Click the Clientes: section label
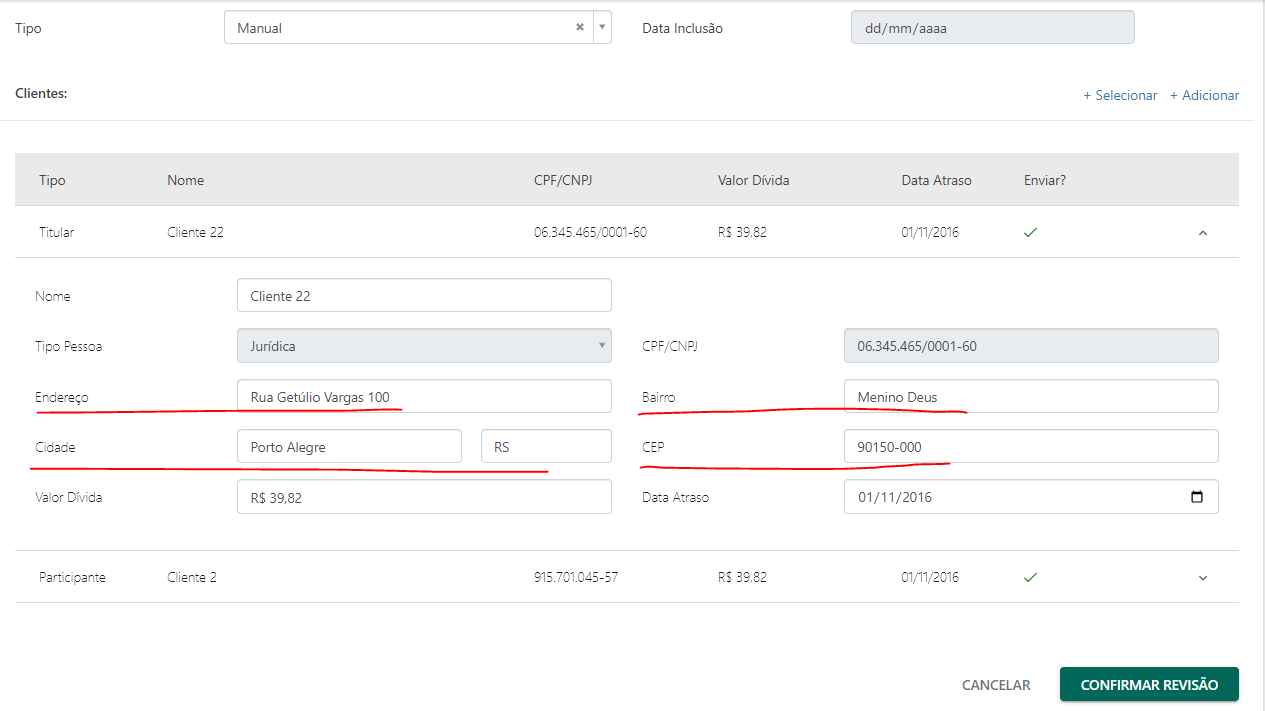Screen dimensions: 1265x711 click(x=41, y=93)
